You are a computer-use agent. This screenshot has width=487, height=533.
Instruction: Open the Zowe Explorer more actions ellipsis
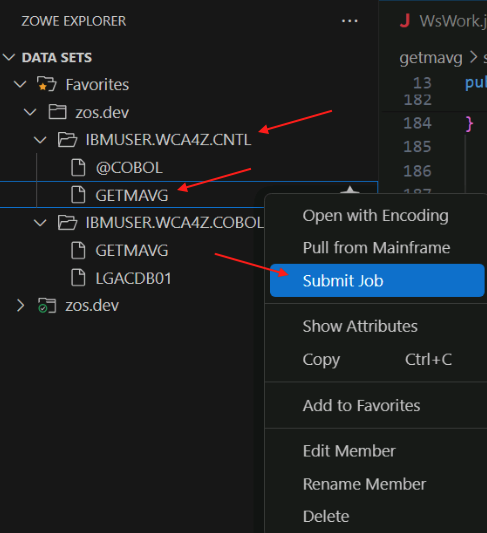pos(349,21)
